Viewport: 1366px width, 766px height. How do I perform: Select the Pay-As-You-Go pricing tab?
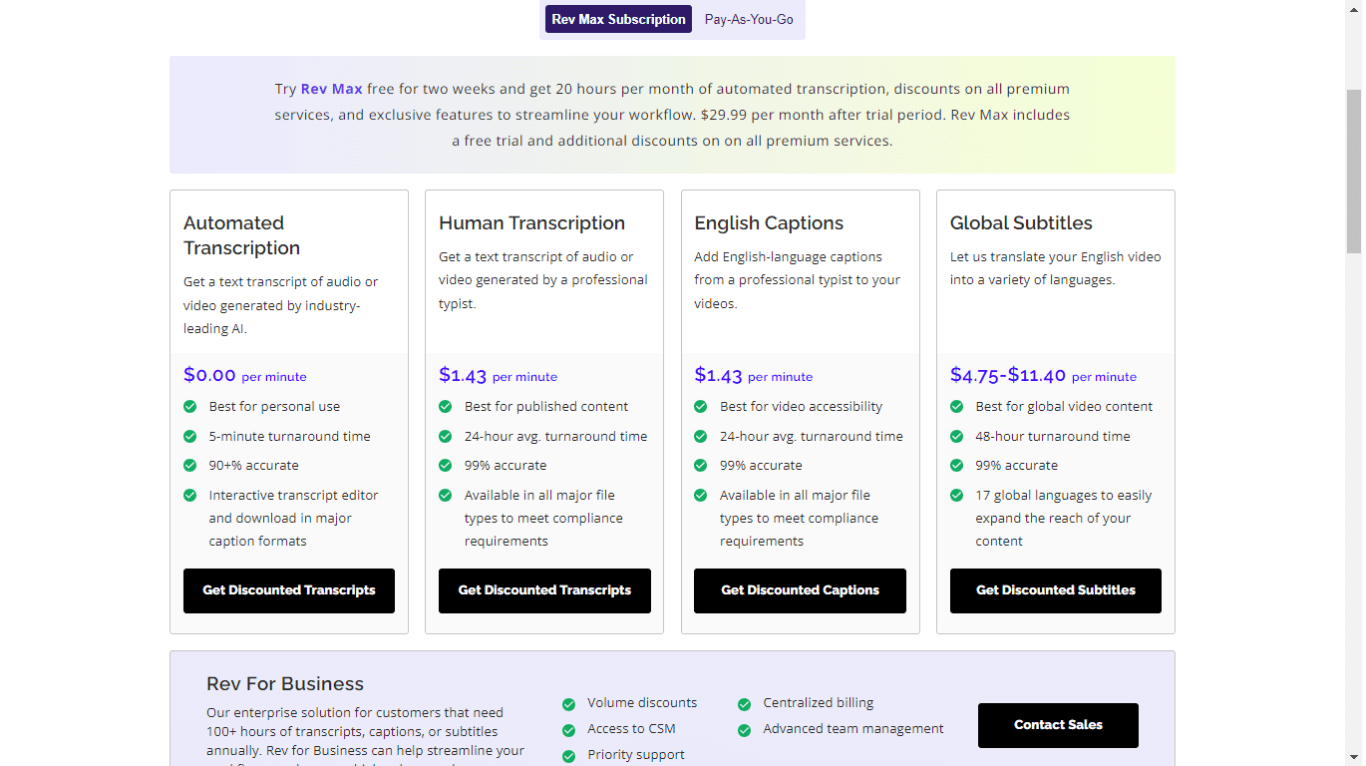tap(748, 19)
